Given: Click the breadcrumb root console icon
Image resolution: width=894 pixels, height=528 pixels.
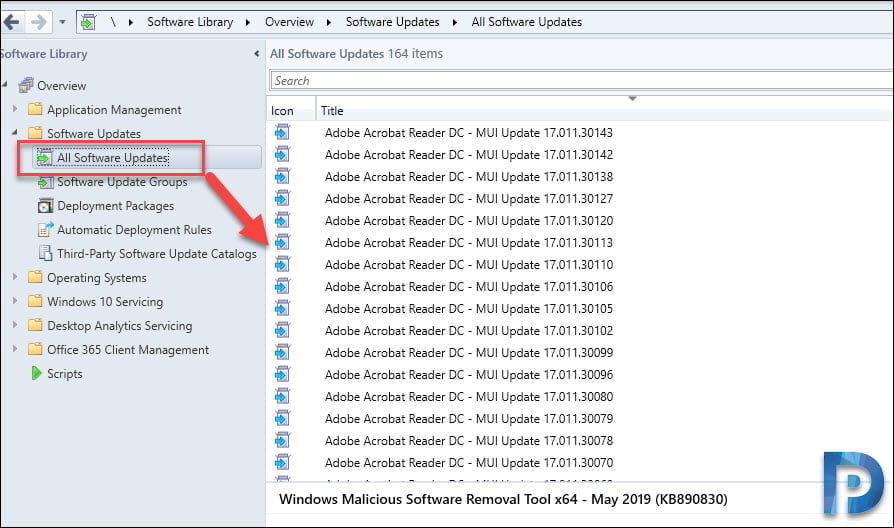Looking at the screenshot, I should point(88,22).
